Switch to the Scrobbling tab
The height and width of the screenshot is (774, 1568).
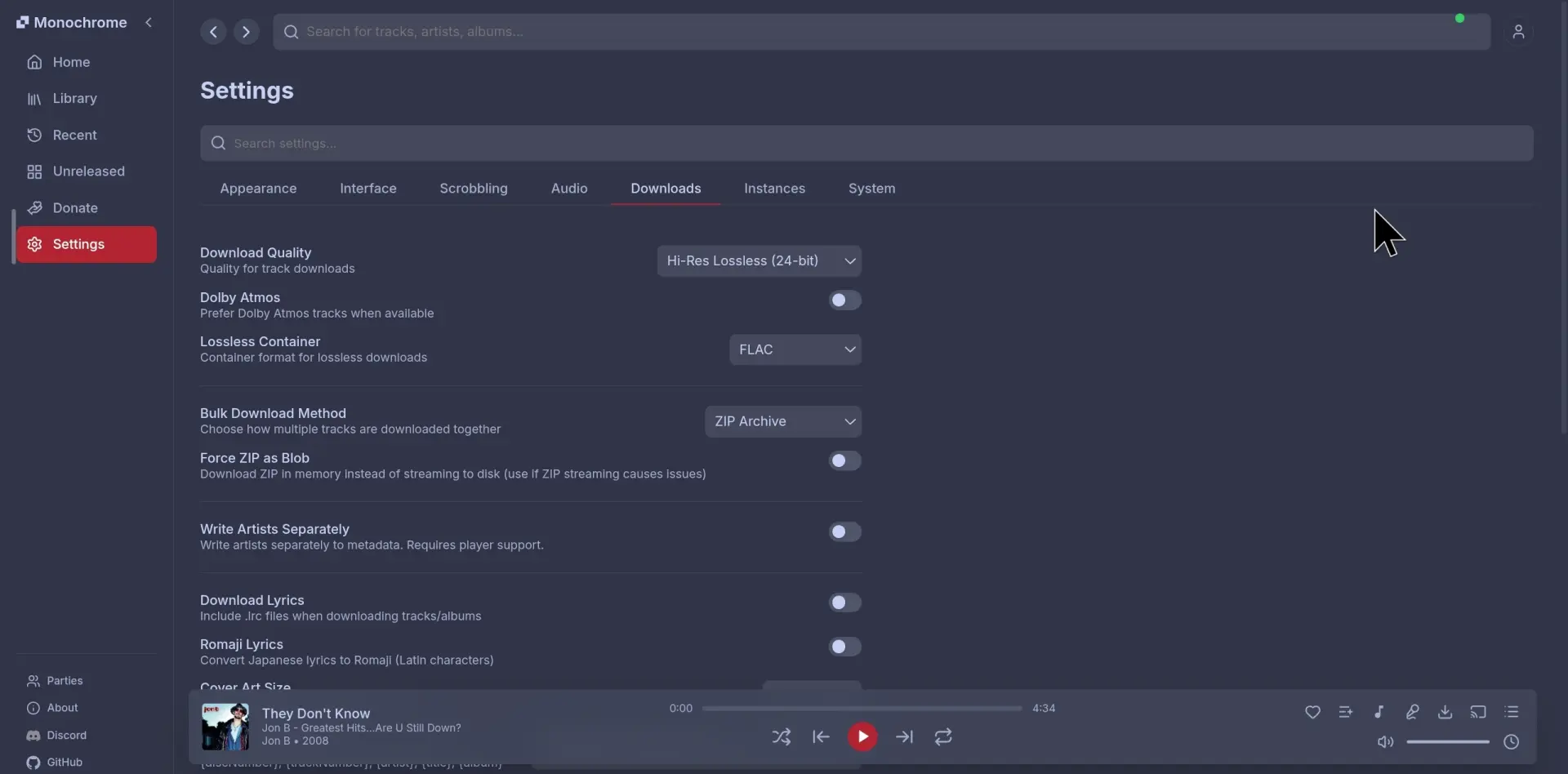474,189
